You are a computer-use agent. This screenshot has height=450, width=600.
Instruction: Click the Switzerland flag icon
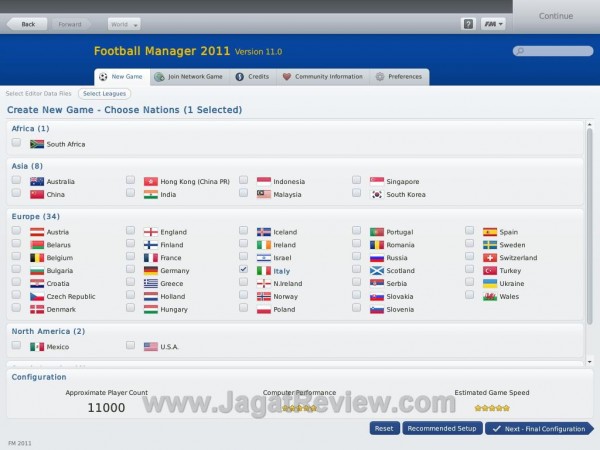point(490,258)
